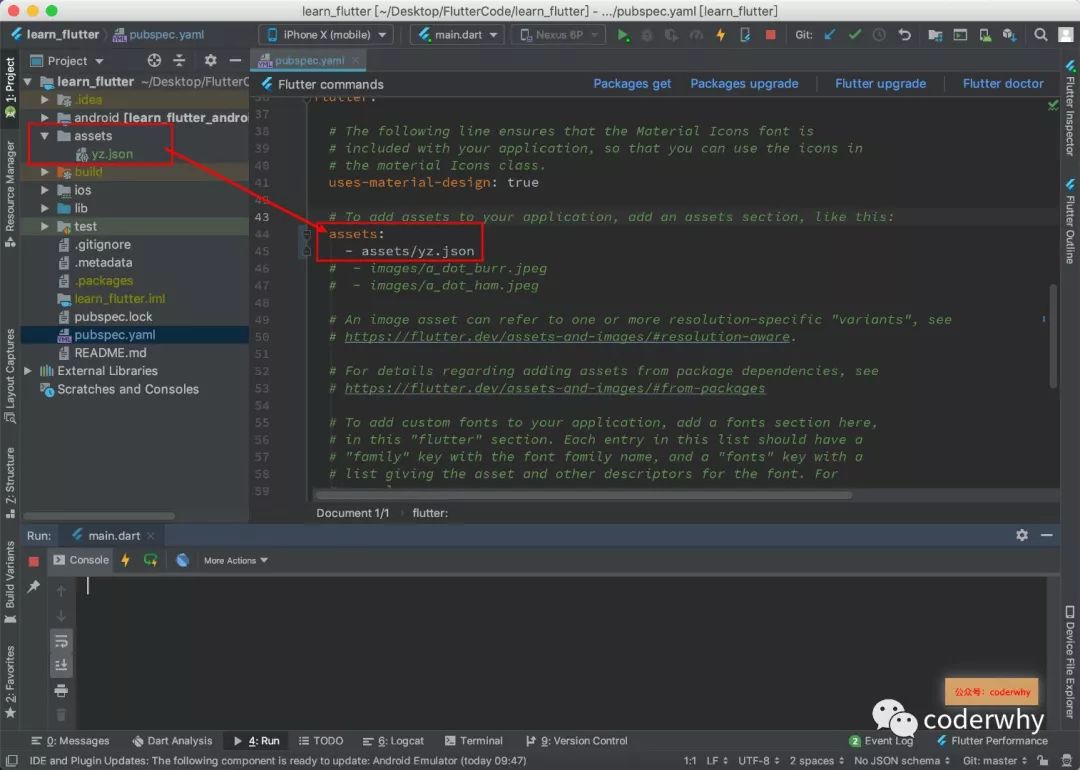Screen dimensions: 1080x770
Task: Click Packages get link
Action: point(632,83)
